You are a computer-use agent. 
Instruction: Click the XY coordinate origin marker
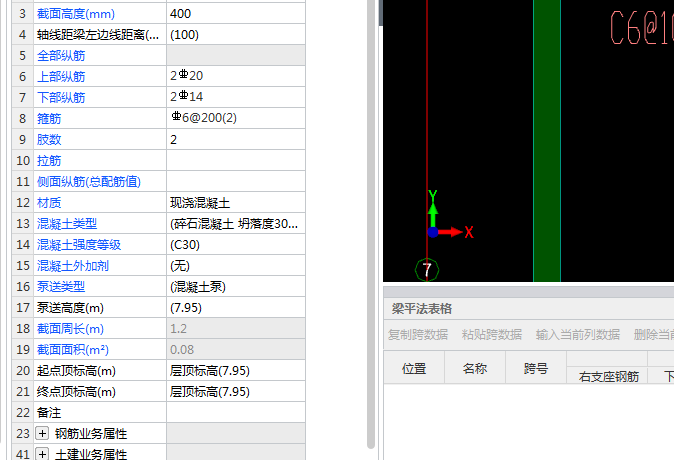click(x=433, y=232)
